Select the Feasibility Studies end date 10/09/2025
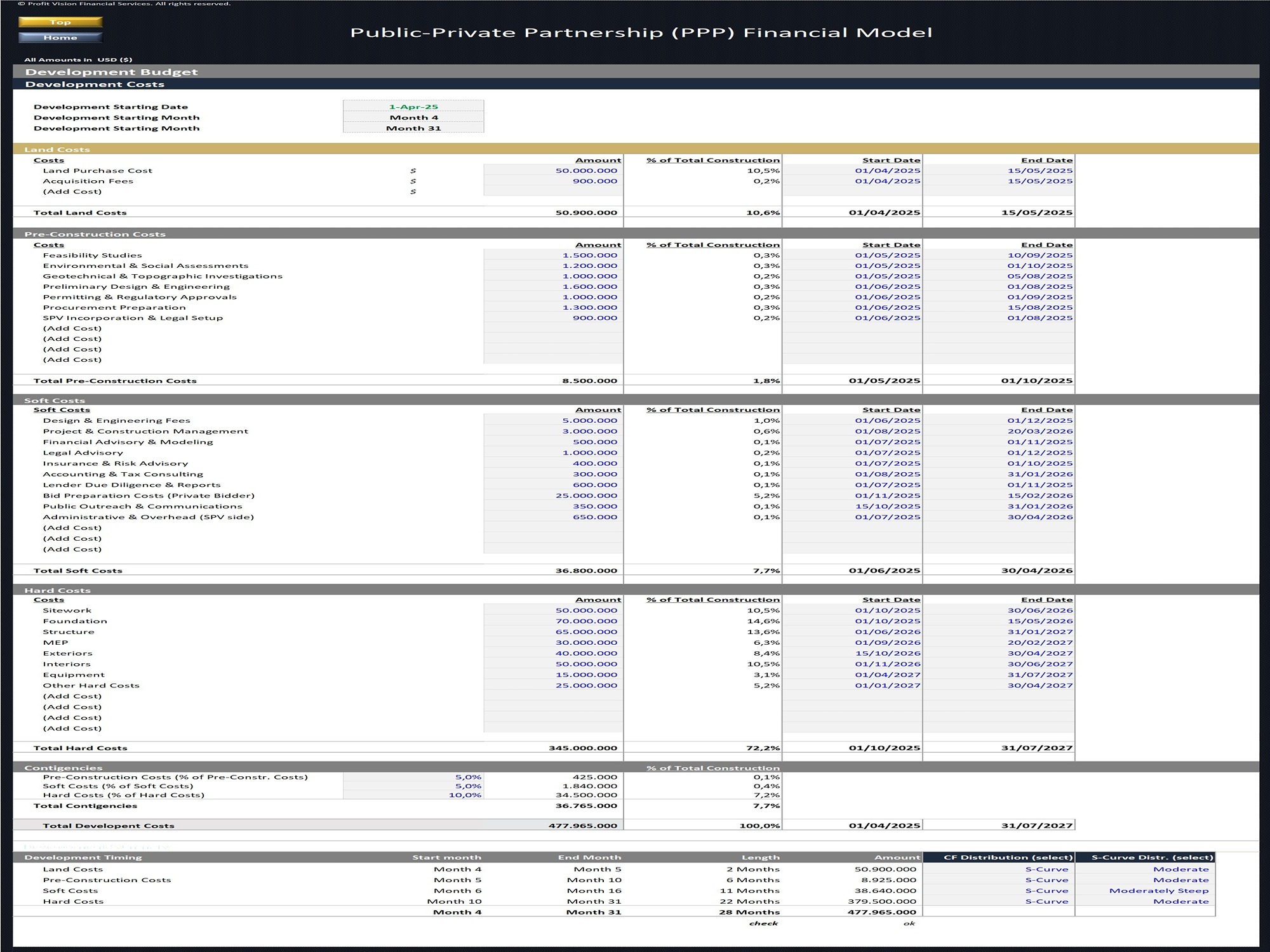This screenshot has width=1270, height=952. [999, 255]
